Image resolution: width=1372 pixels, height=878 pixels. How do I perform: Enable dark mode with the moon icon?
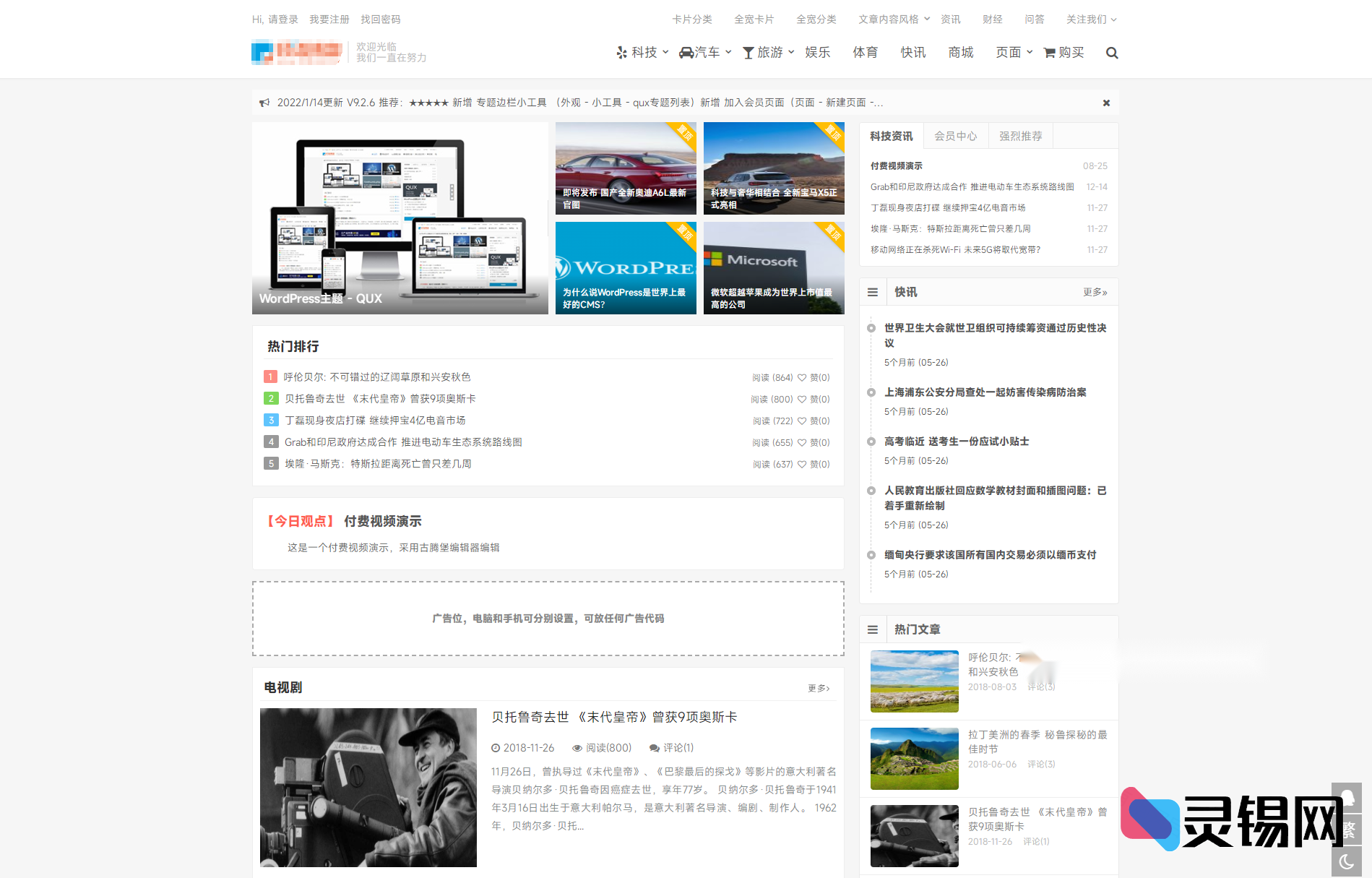tap(1348, 861)
